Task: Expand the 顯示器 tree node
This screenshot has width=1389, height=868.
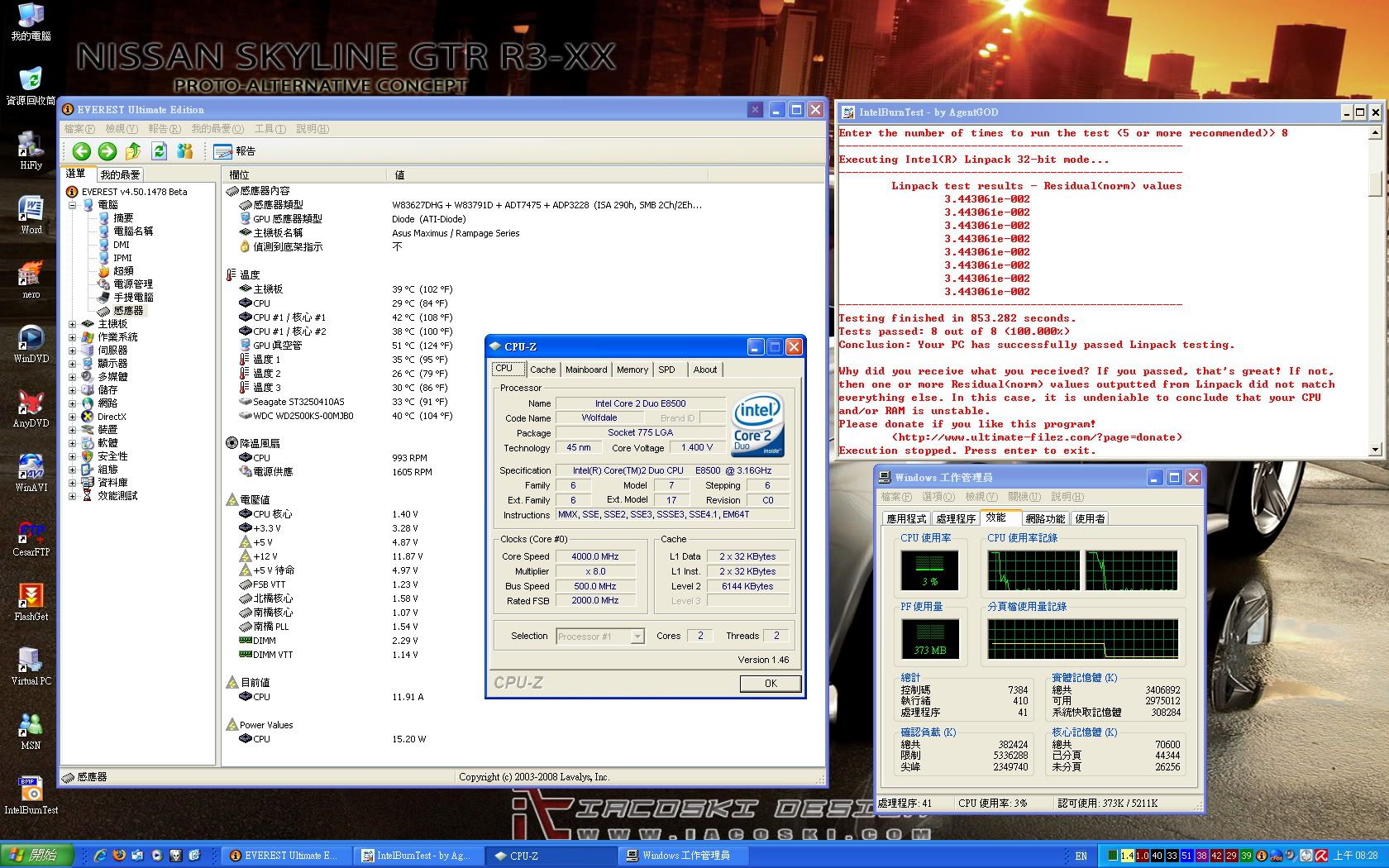Action: pos(73,364)
